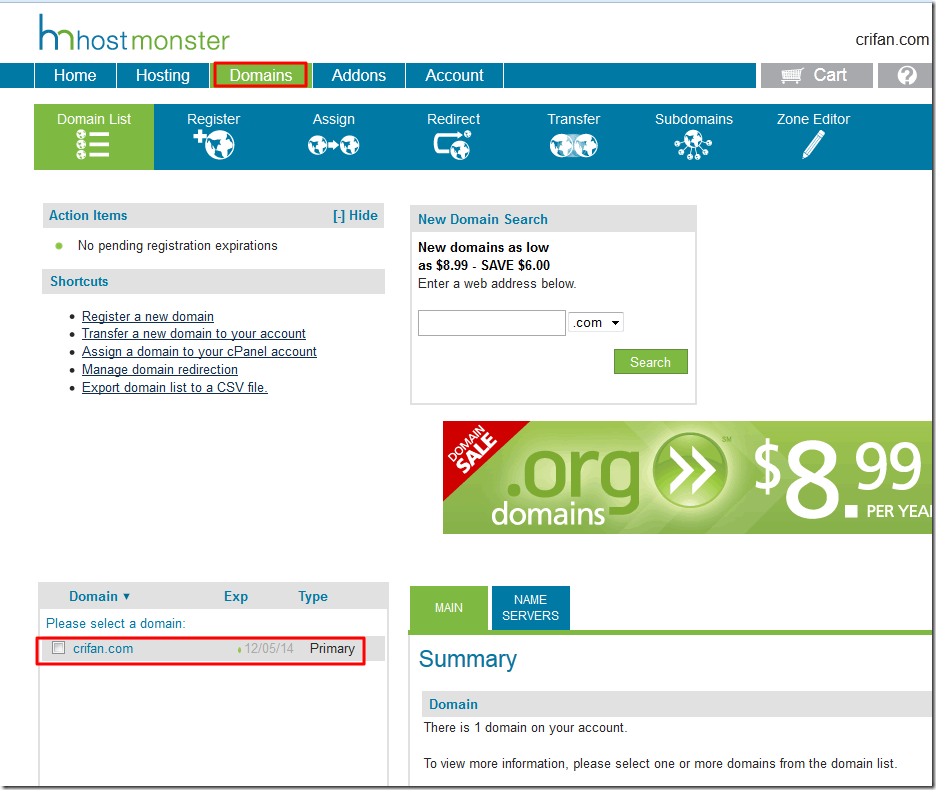Switch to the NAME SERVERS tab
This screenshot has height=790, width=936.
coord(531,608)
